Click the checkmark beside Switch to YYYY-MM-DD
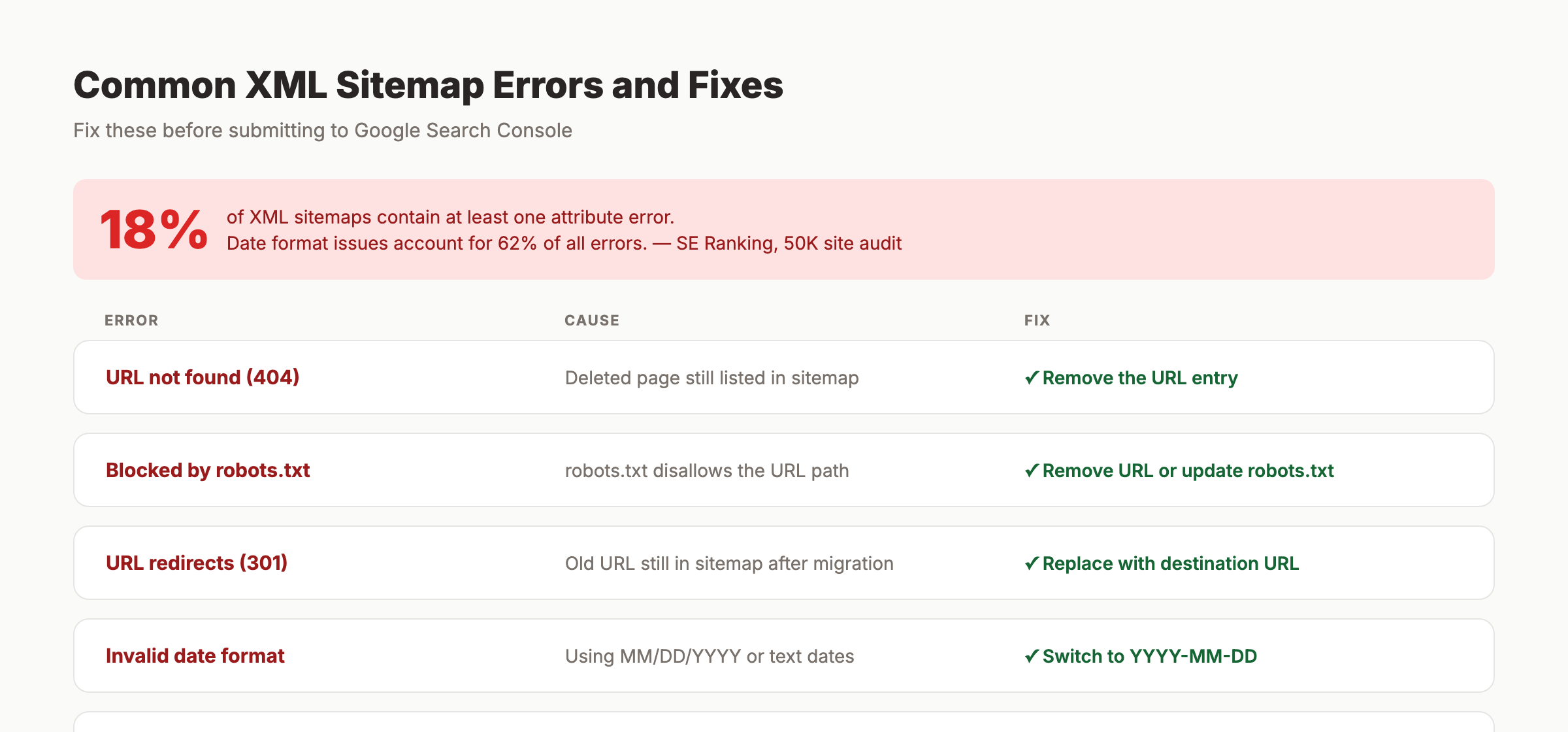 pos(1032,656)
